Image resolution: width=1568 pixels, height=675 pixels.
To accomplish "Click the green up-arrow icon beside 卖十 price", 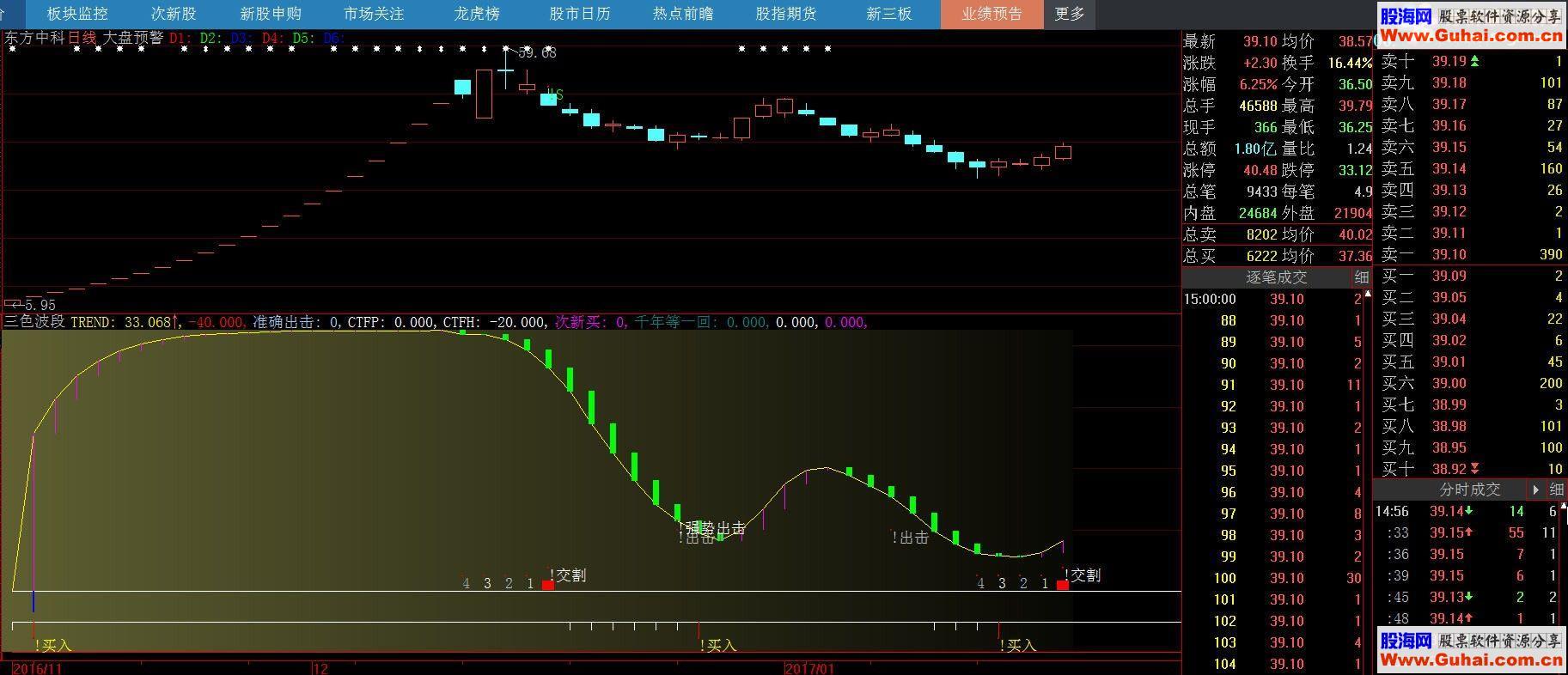I will (x=1475, y=61).
